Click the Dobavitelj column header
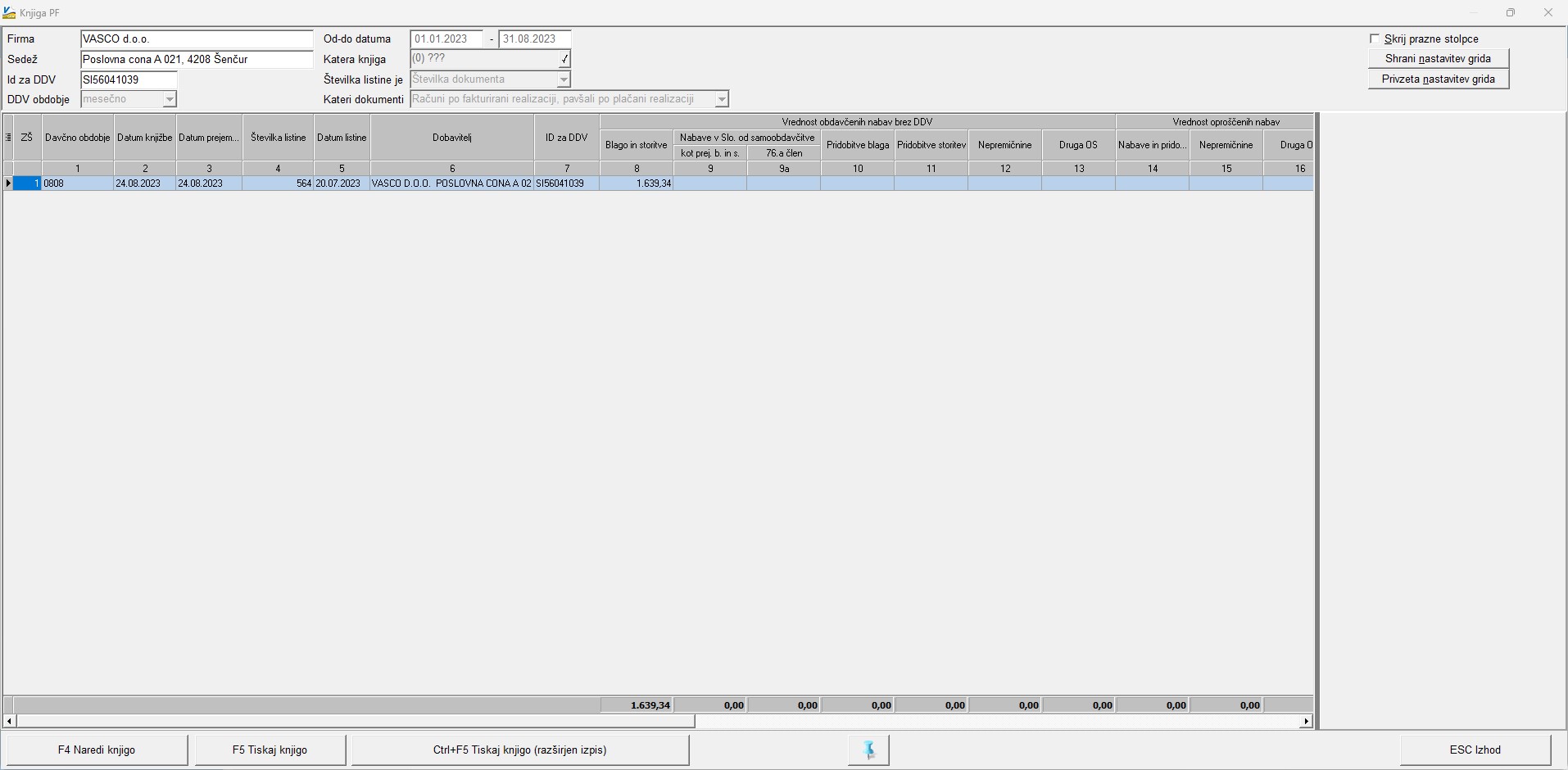Screen dimensions: 1568x770 452,138
